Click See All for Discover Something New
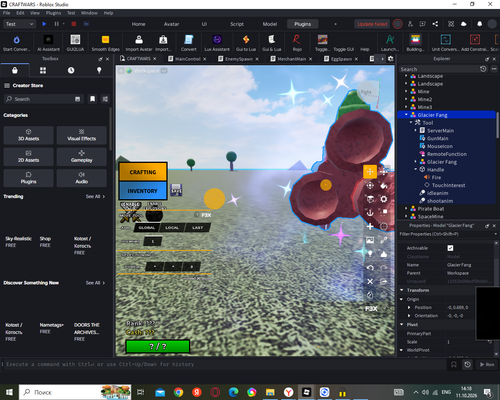The width and height of the screenshot is (500, 400). pyautogui.click(x=95, y=283)
